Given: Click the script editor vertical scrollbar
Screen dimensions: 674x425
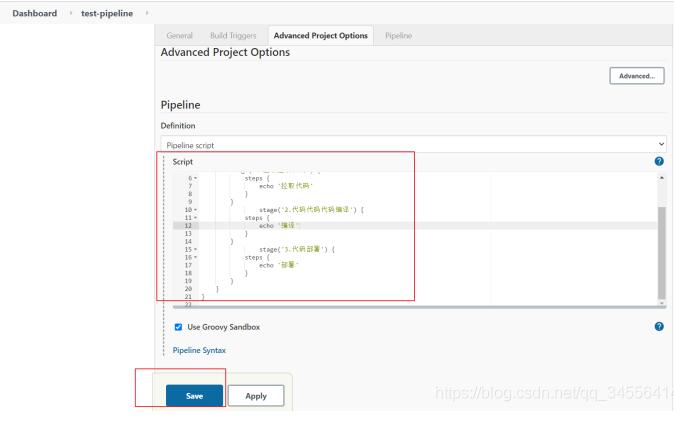Looking at the screenshot, I should point(660,240).
